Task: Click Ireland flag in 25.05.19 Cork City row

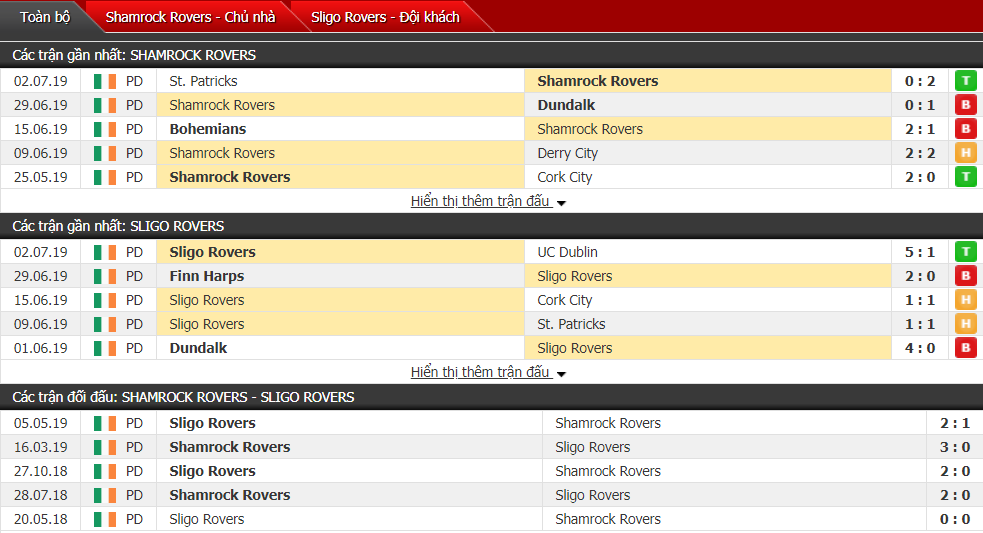Action: click(105, 177)
